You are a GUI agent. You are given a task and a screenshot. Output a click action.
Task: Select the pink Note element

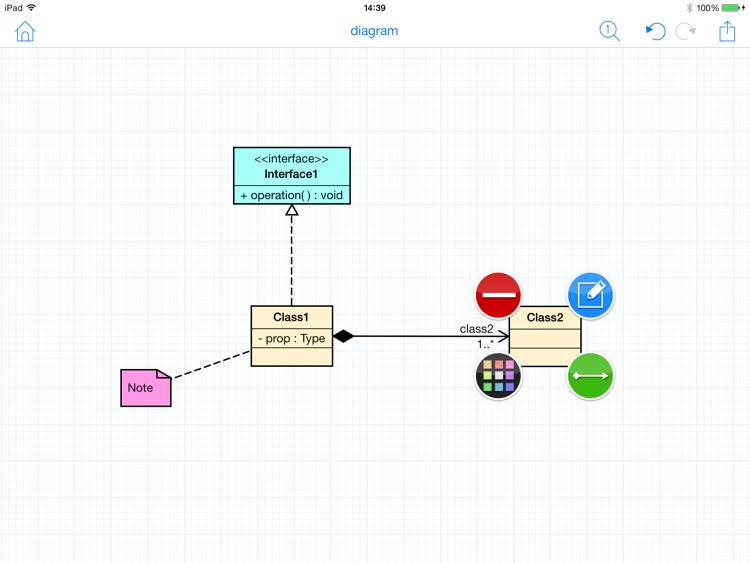click(146, 388)
